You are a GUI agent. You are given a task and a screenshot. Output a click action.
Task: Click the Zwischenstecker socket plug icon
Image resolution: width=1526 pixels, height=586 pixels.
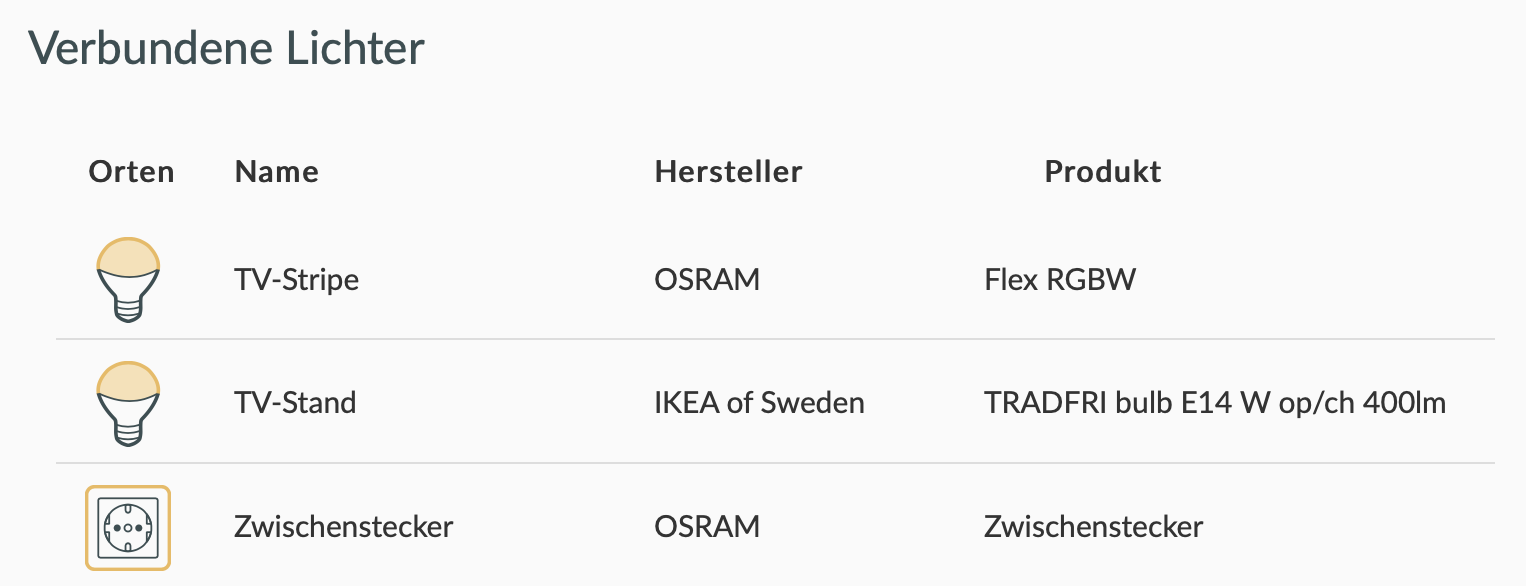click(x=128, y=527)
